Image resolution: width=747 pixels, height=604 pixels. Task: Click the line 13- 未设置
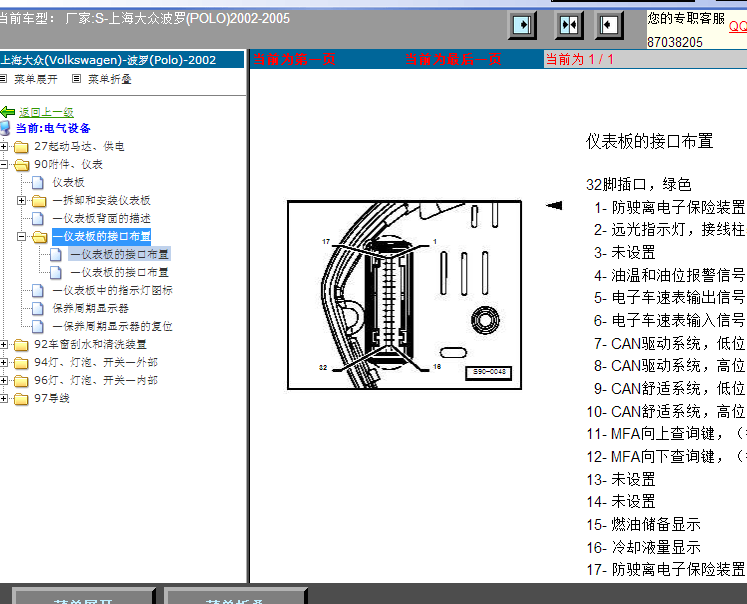pos(621,479)
